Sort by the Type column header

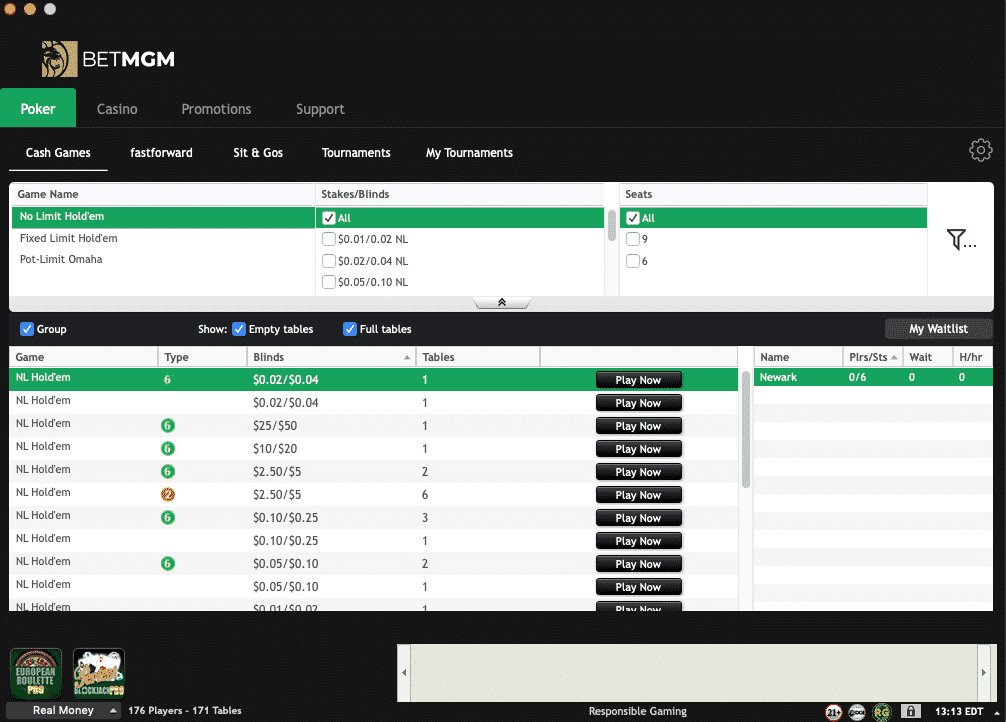[x=203, y=357]
